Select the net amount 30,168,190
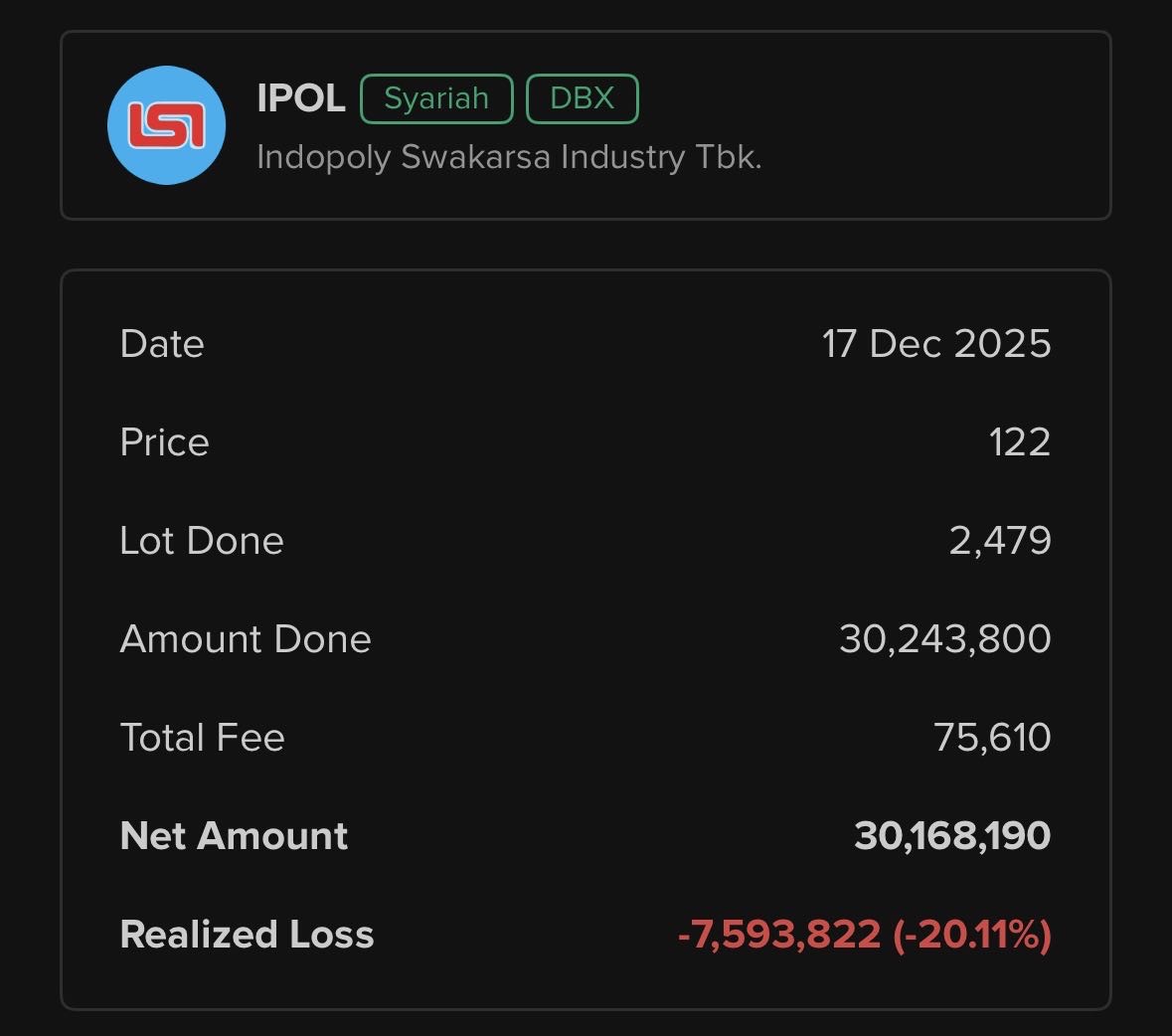Image resolution: width=1172 pixels, height=1036 pixels. click(951, 836)
